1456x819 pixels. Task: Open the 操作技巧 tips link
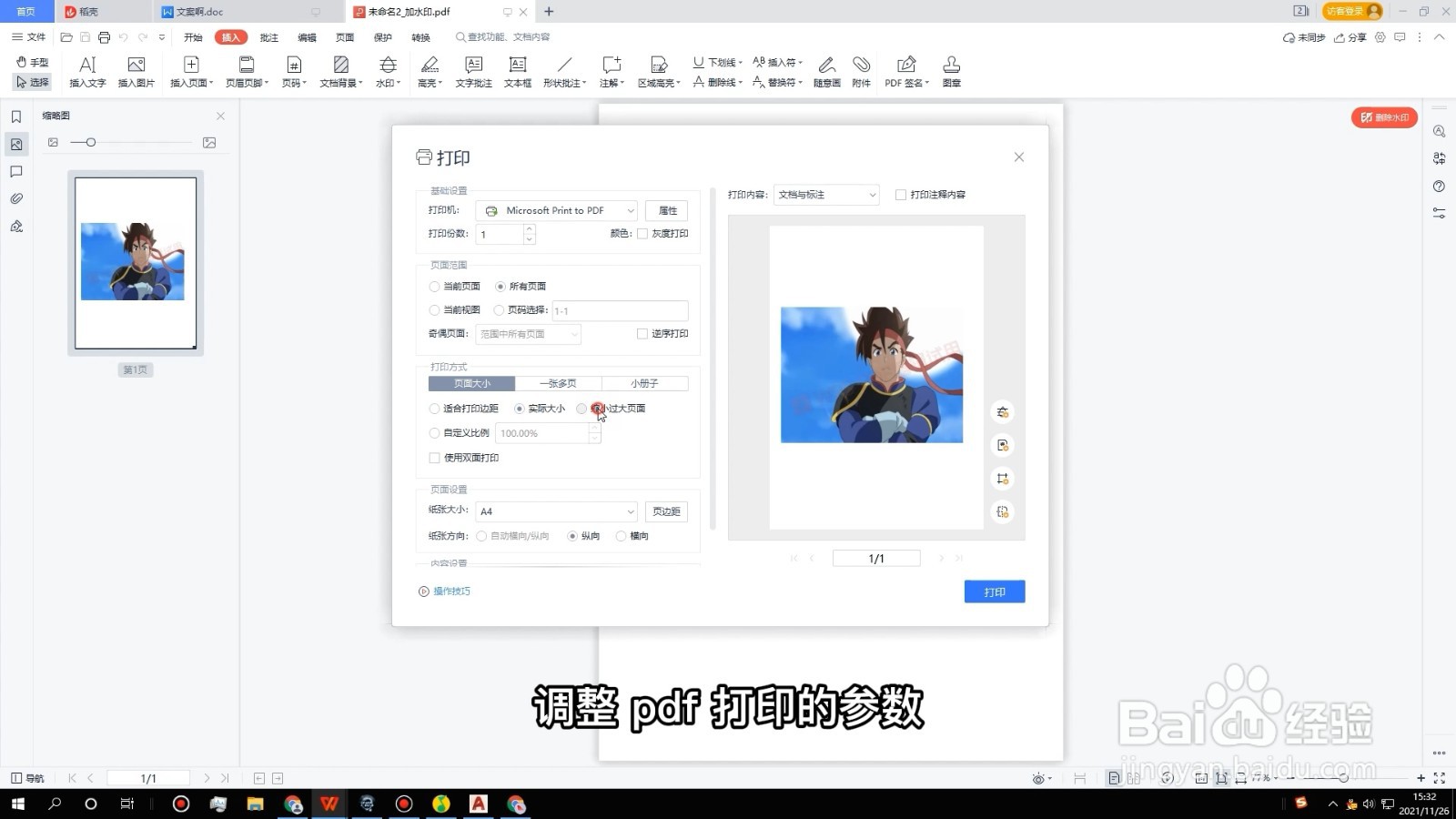(x=445, y=591)
